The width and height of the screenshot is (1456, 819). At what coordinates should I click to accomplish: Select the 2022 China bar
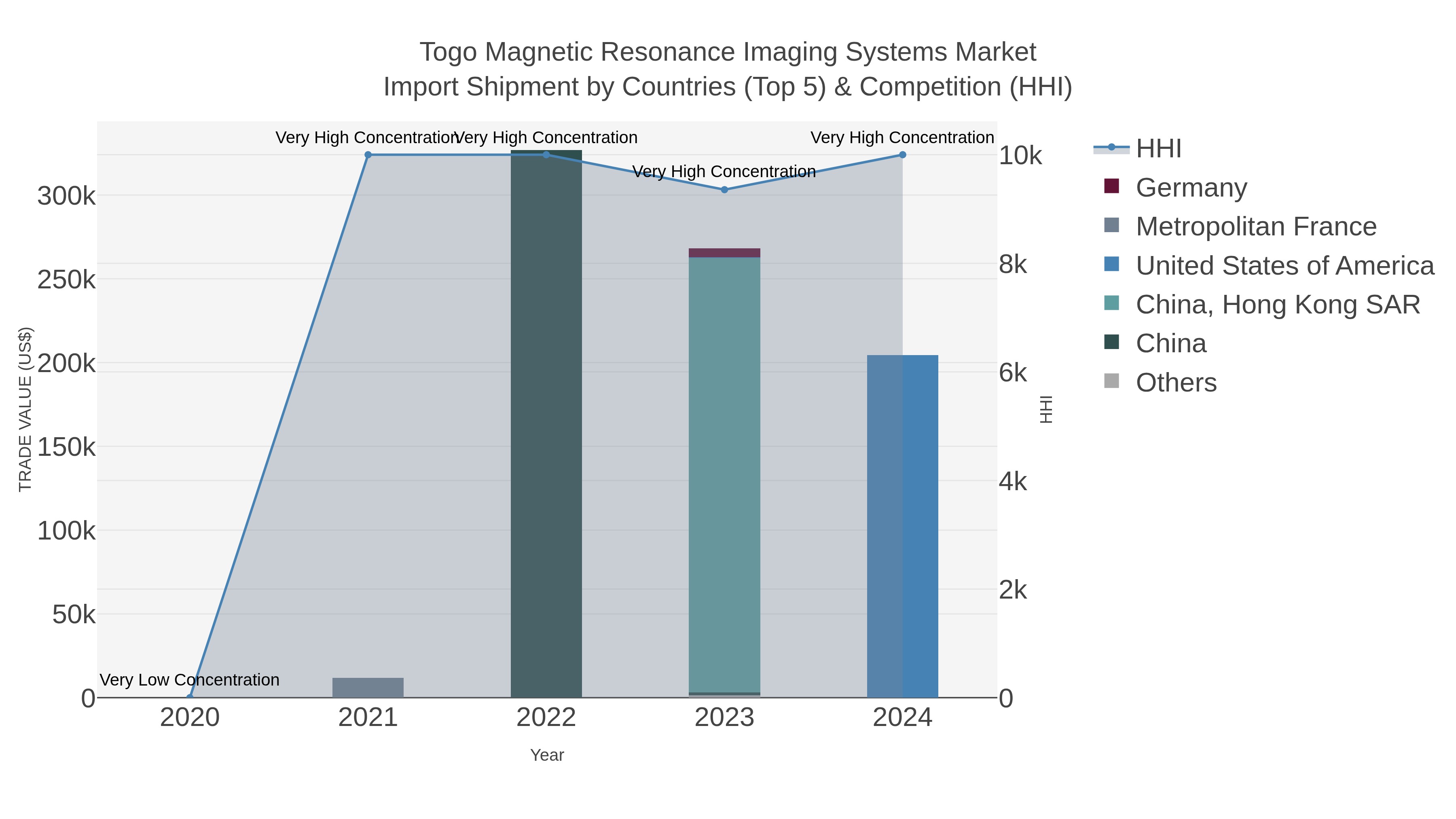point(546,424)
